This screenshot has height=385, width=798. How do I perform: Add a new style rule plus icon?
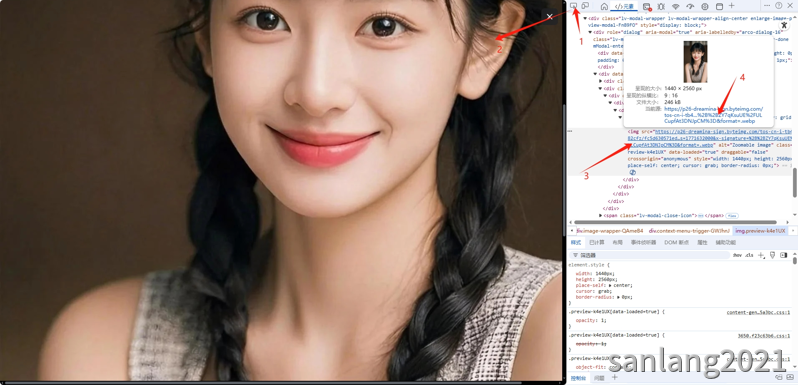(761, 255)
